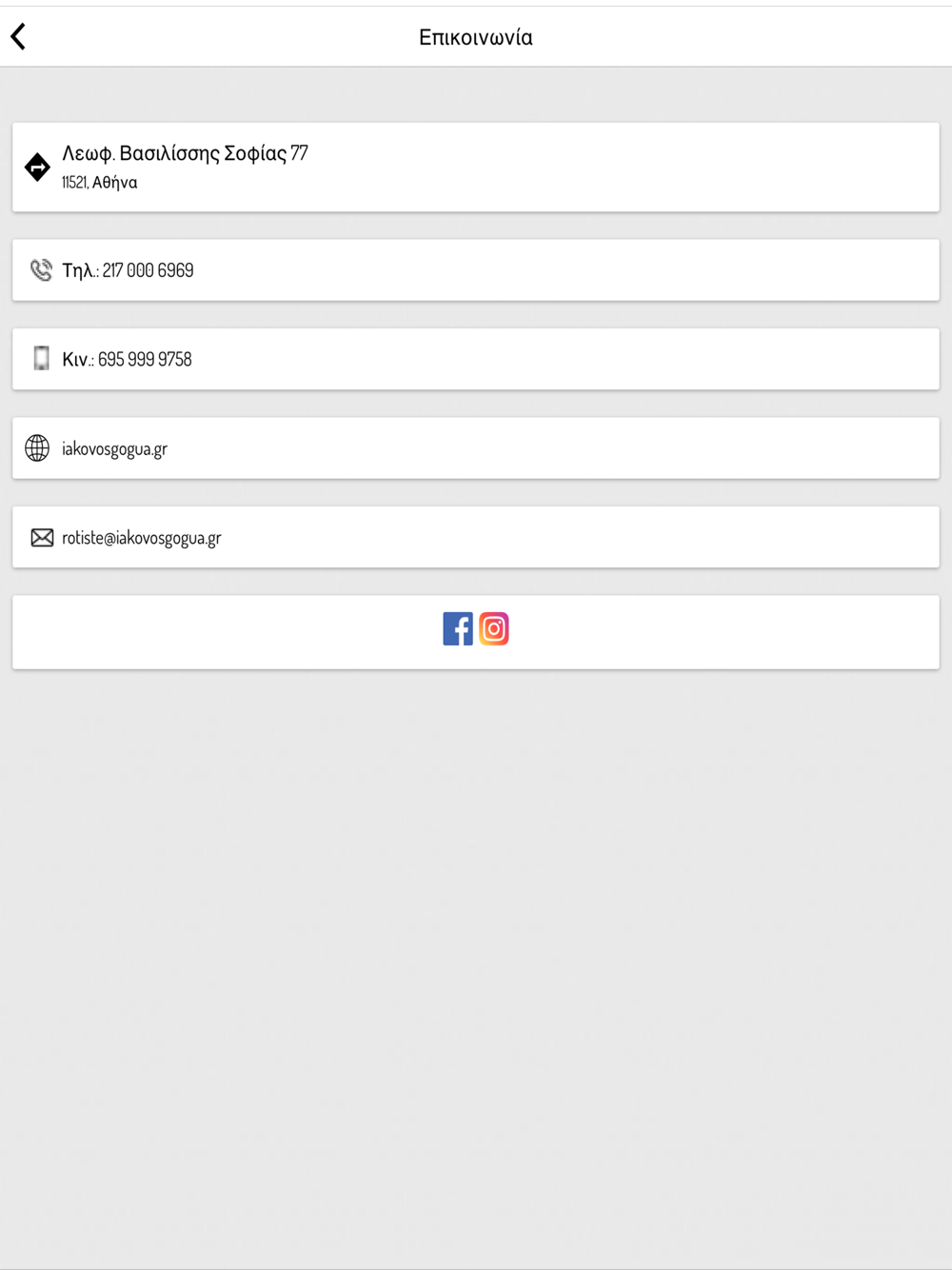The width and height of the screenshot is (952, 1270).
Task: Open the Facebook page
Action: (458, 629)
